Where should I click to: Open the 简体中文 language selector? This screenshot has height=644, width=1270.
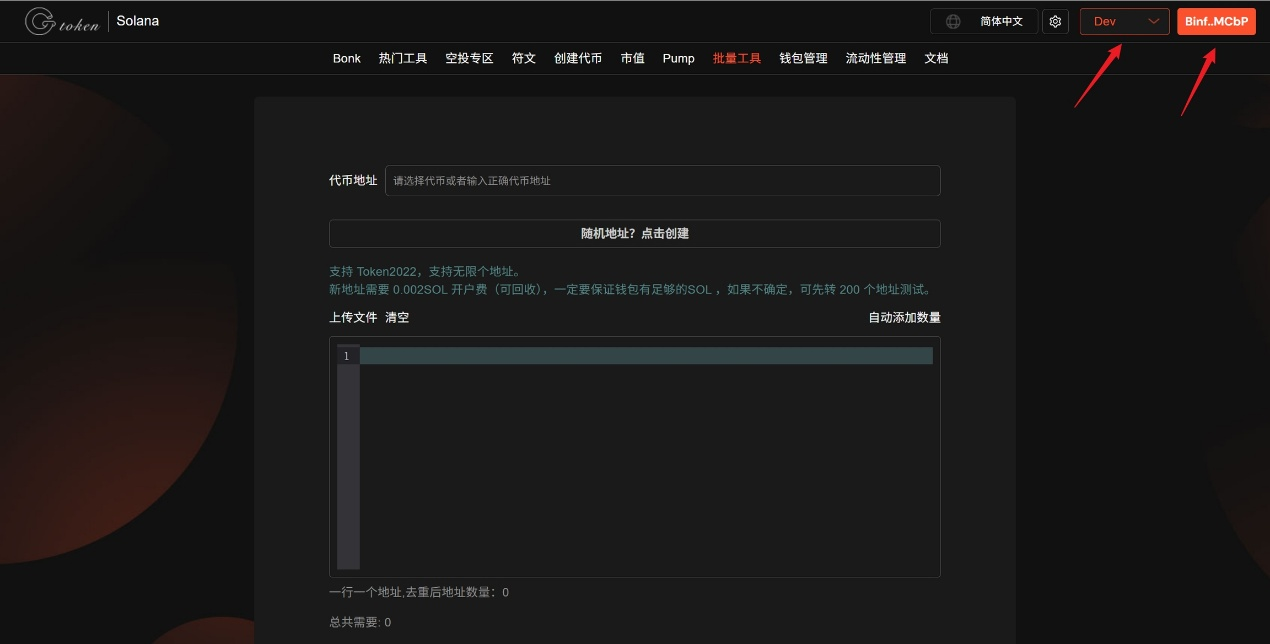coord(1003,21)
